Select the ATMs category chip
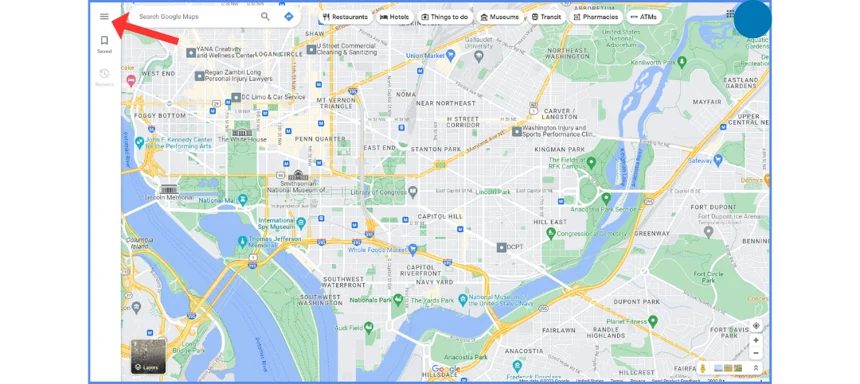The height and width of the screenshot is (384, 860). [644, 17]
